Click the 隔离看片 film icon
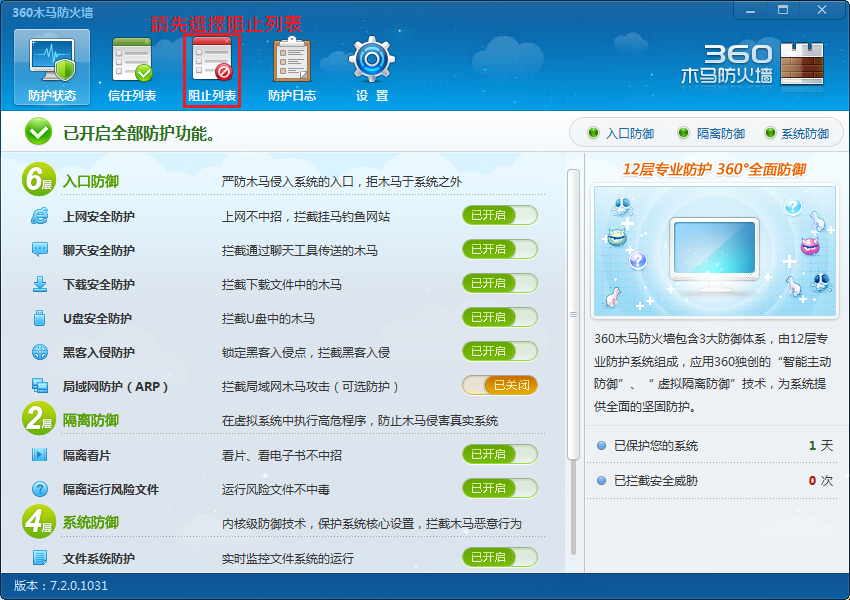 (40, 455)
